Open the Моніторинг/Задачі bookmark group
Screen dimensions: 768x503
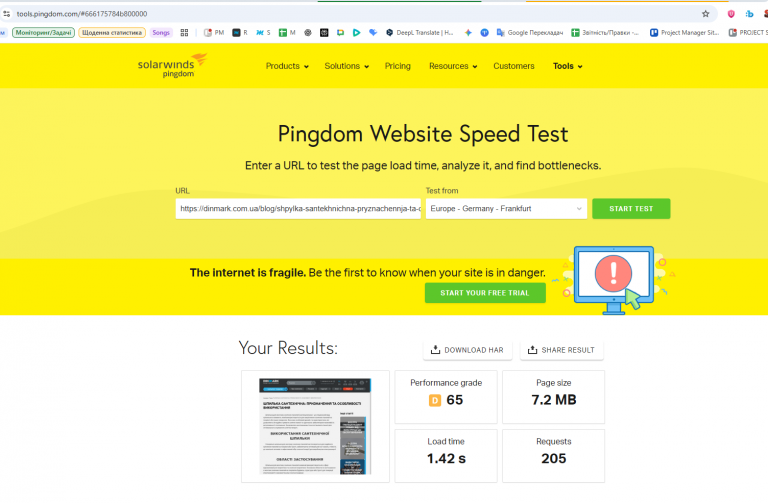tap(43, 32)
